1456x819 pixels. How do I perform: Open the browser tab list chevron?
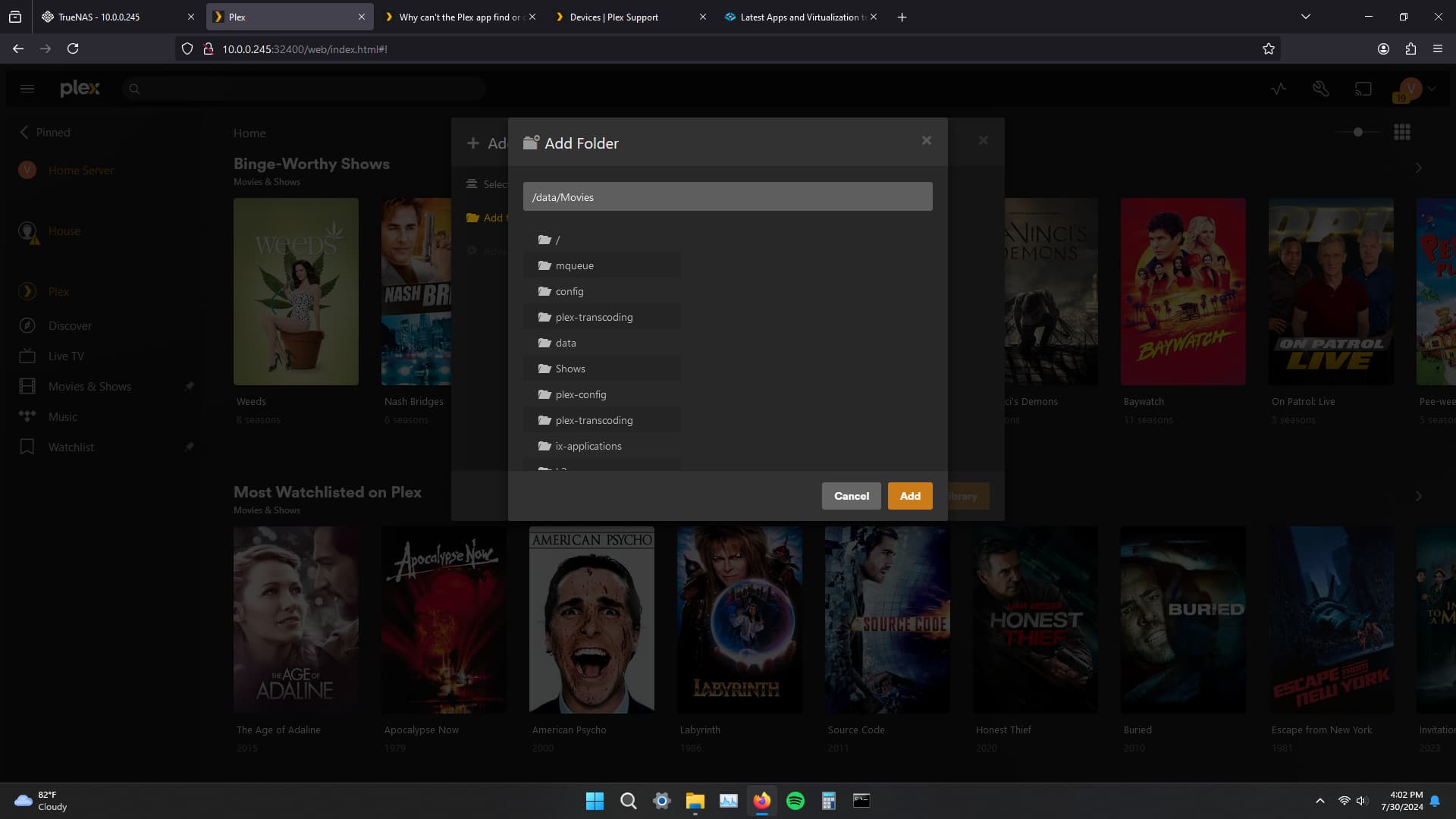[1305, 16]
